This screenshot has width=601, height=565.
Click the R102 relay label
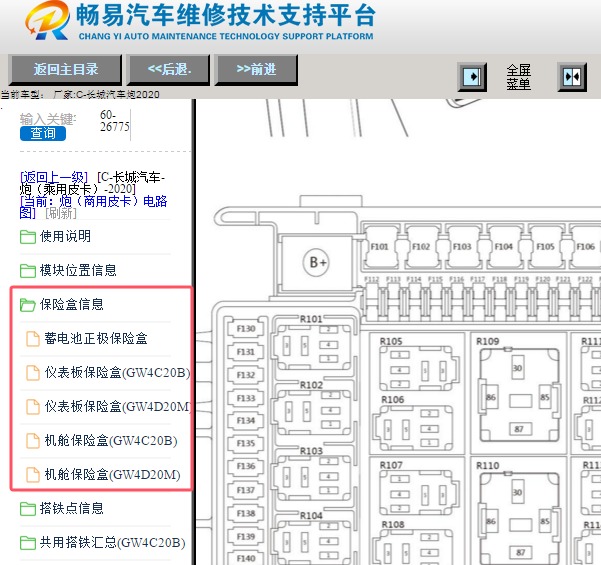(x=311, y=385)
